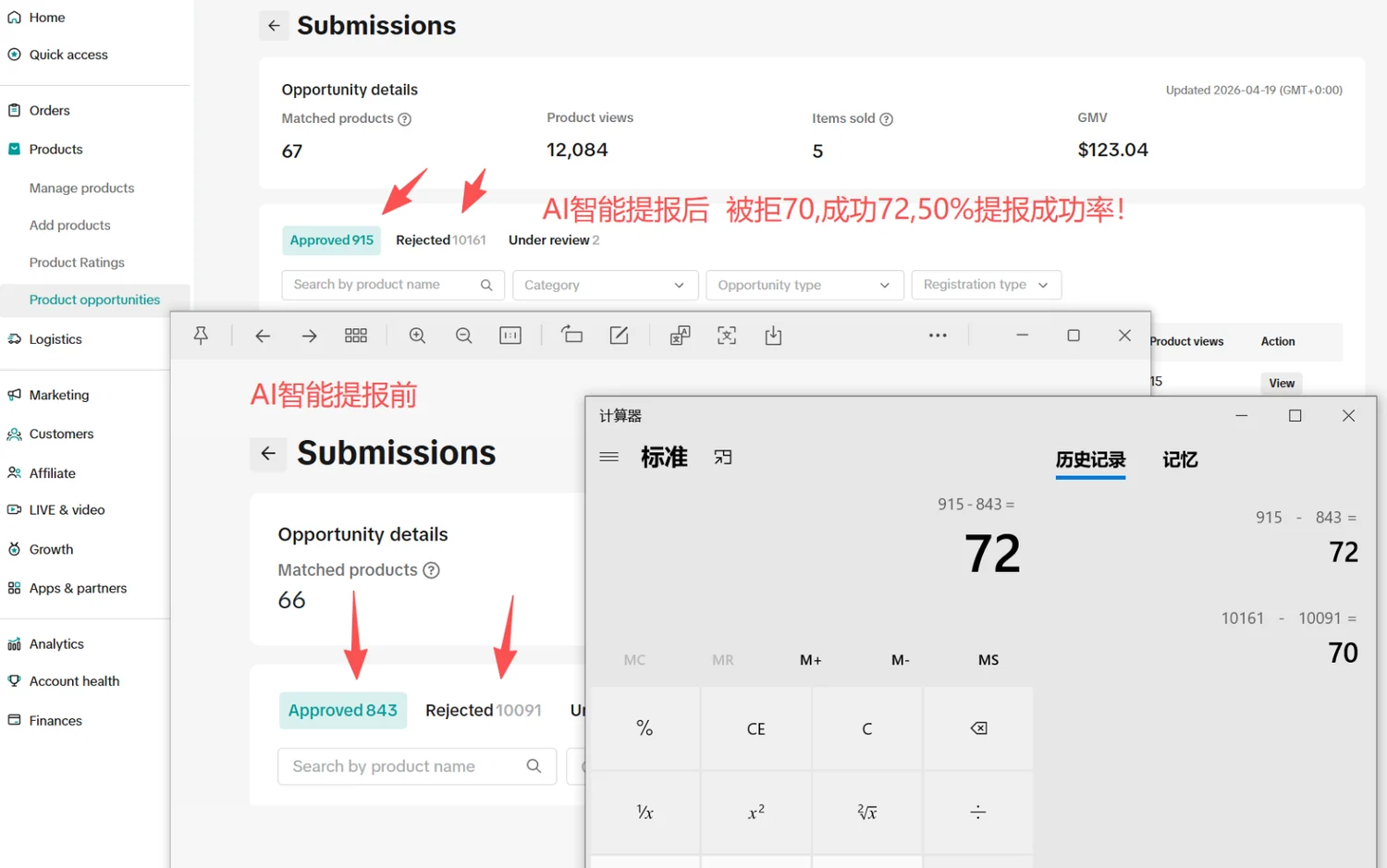The width and height of the screenshot is (1387, 868).
Task: Open Analytics in the sidebar
Action: [56, 644]
